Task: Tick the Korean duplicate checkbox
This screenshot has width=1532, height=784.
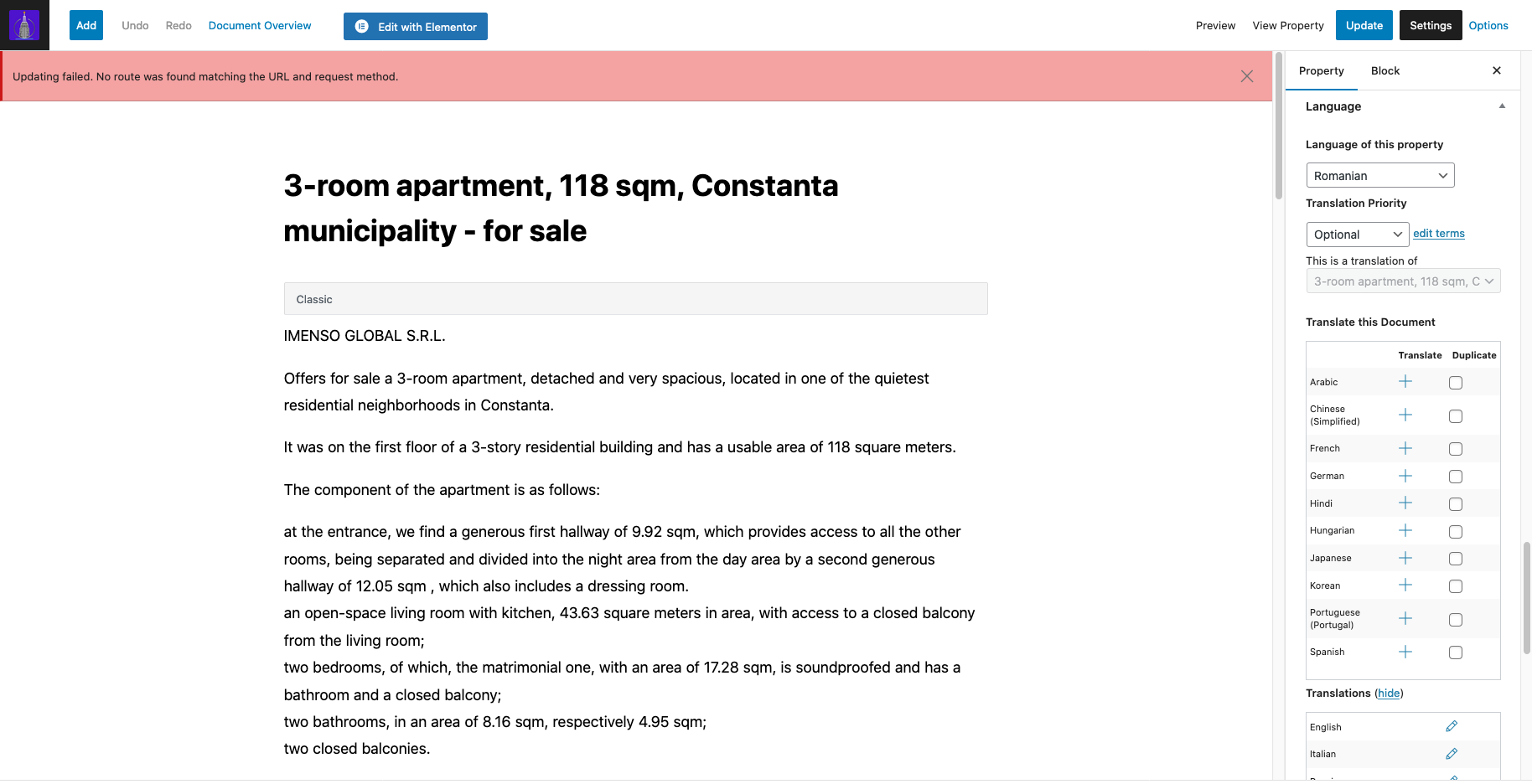Action: click(x=1456, y=586)
